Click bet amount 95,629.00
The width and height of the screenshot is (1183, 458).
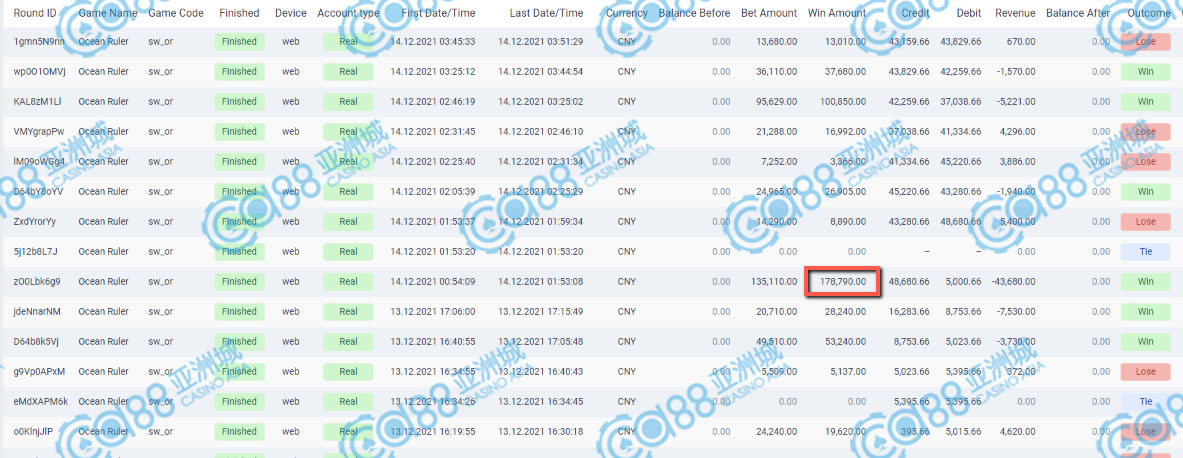776,101
